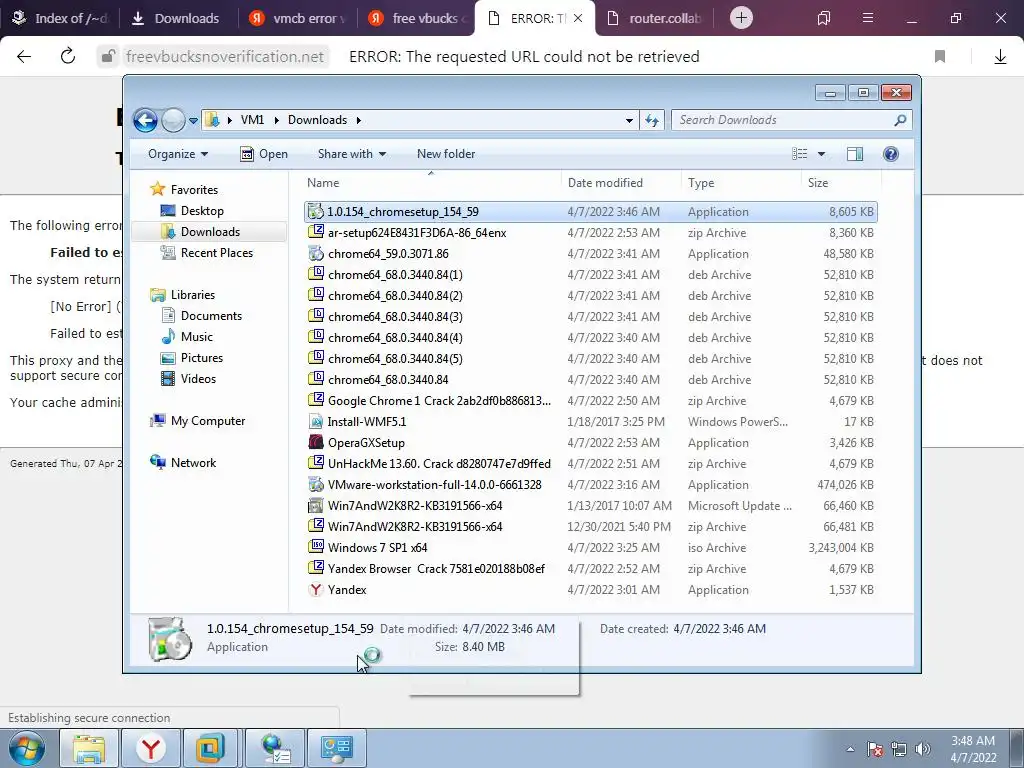Expand the address bar history dropdown

pyautogui.click(x=629, y=120)
